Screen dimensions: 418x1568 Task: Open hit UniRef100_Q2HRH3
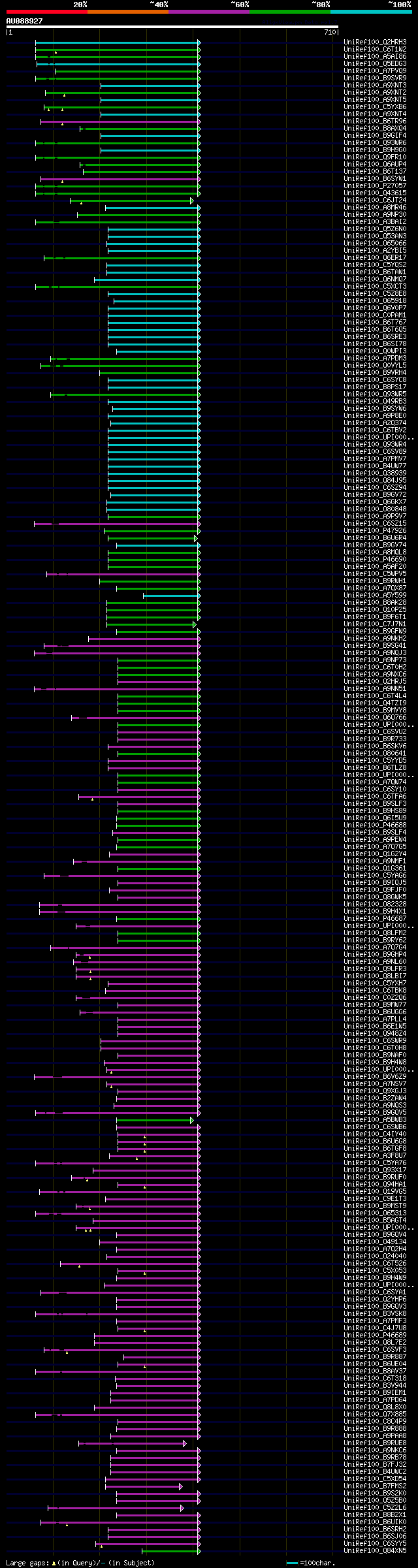[x=375, y=42]
